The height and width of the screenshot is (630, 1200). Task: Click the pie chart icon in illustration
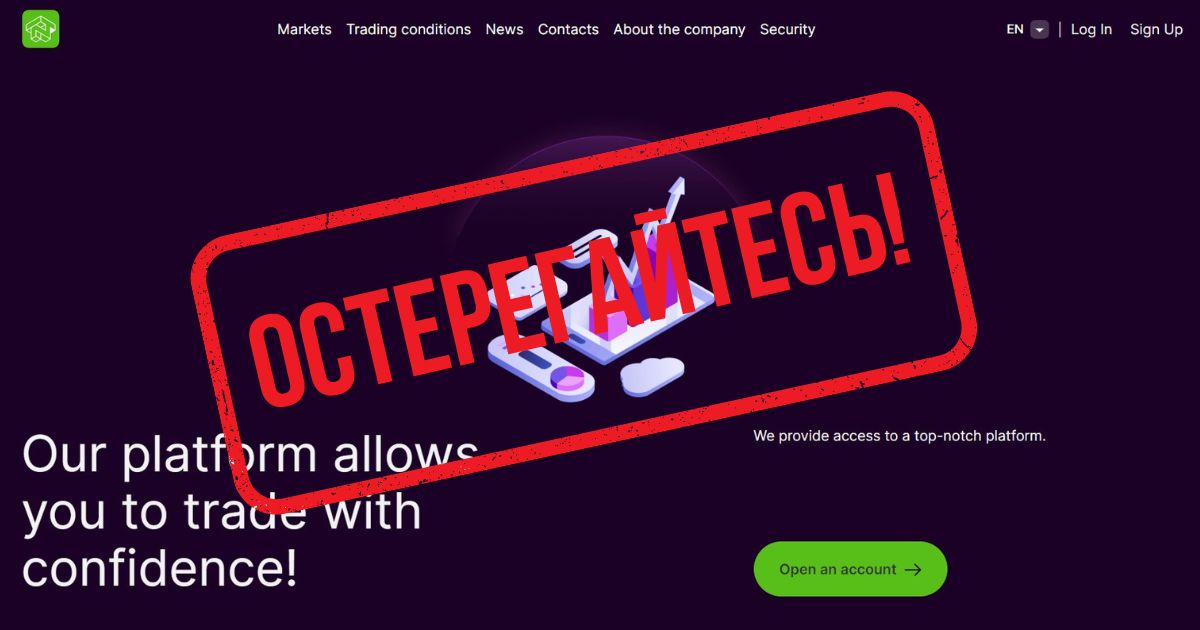click(x=569, y=379)
